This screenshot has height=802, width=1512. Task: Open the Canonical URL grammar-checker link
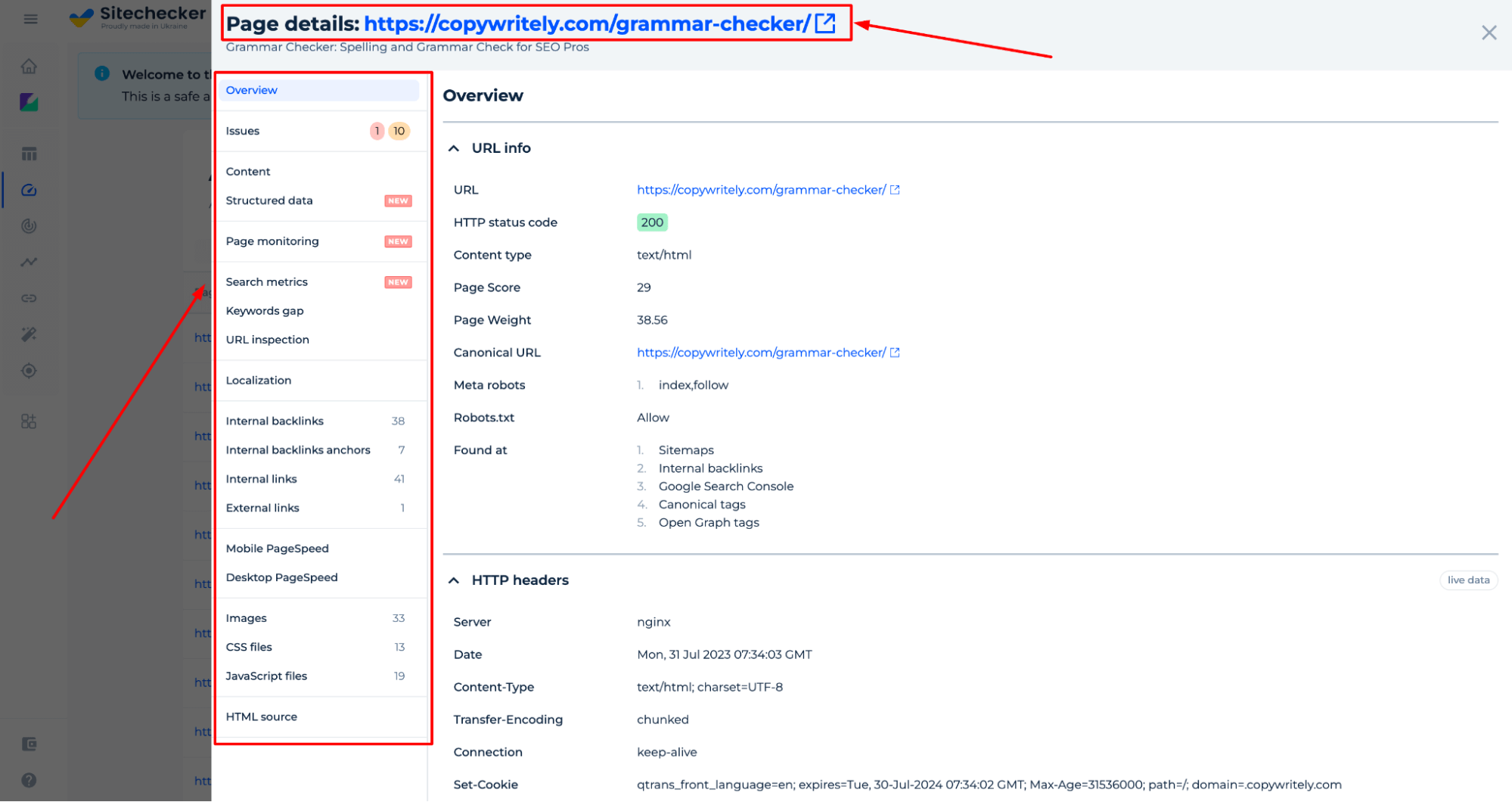click(x=761, y=353)
